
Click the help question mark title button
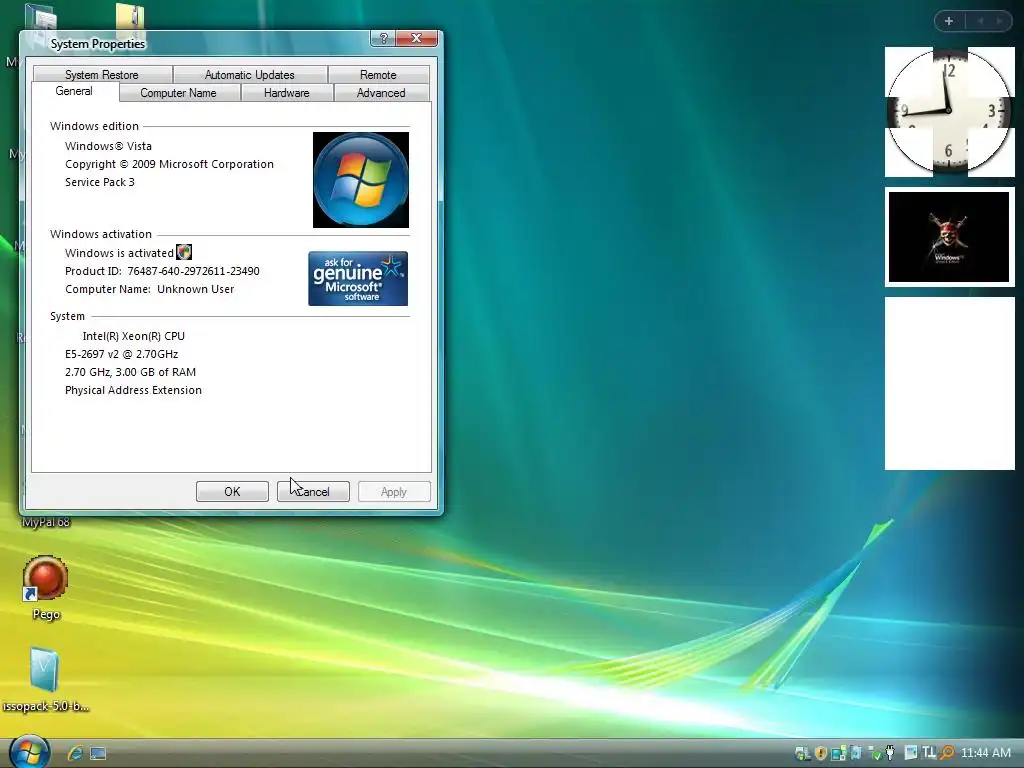pyautogui.click(x=383, y=39)
